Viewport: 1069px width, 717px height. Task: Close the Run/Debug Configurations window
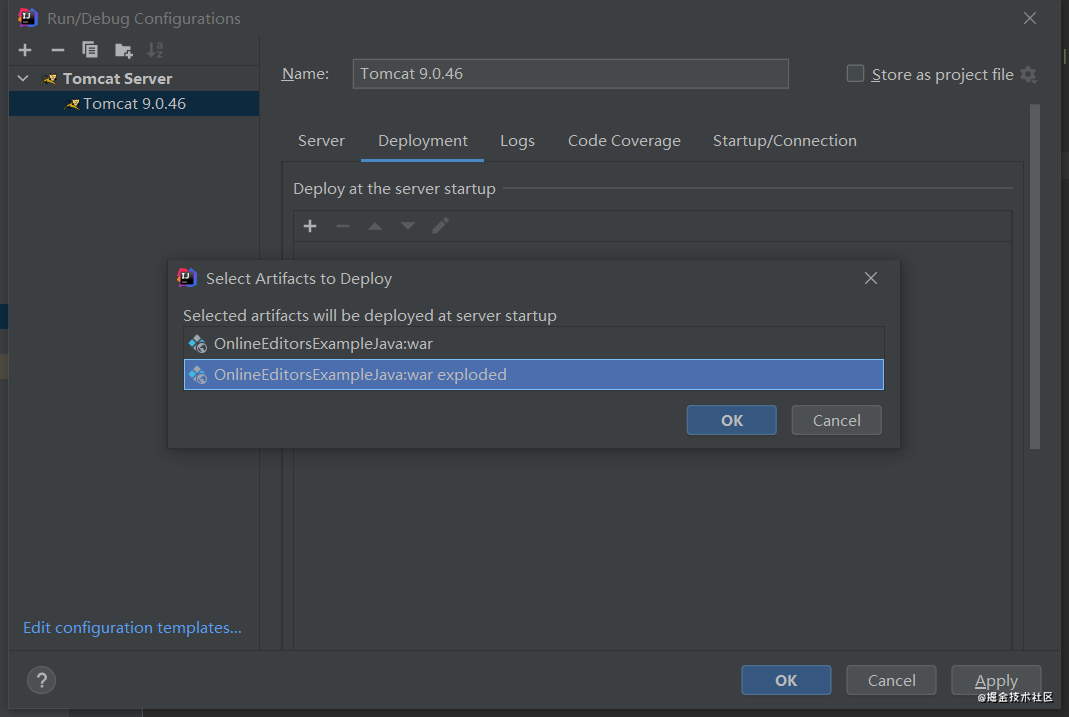[1029, 18]
